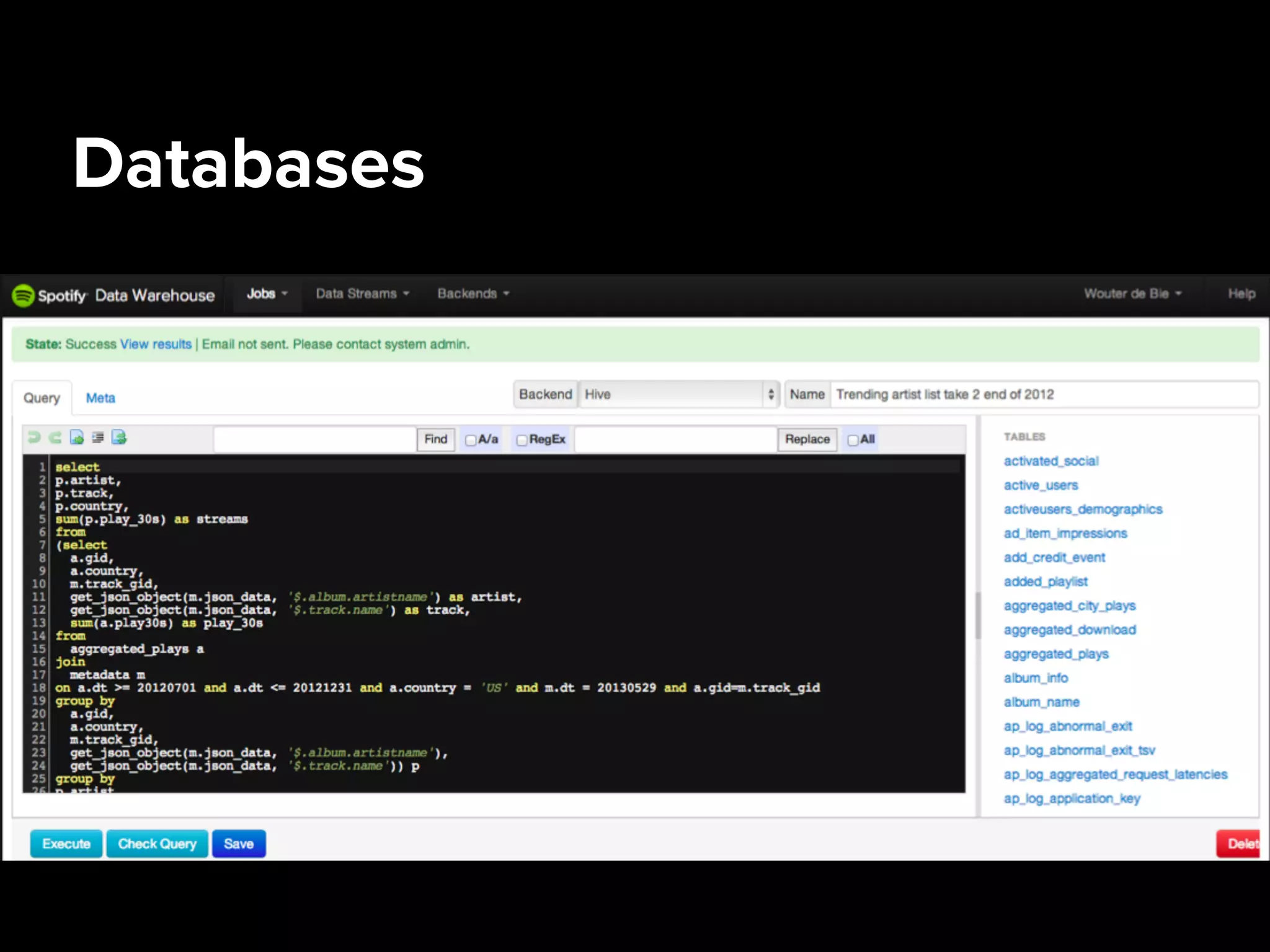The image size is (1270, 952).
Task: Click the document-with-green-arrow icon after the redo arrow
Action: [76, 438]
